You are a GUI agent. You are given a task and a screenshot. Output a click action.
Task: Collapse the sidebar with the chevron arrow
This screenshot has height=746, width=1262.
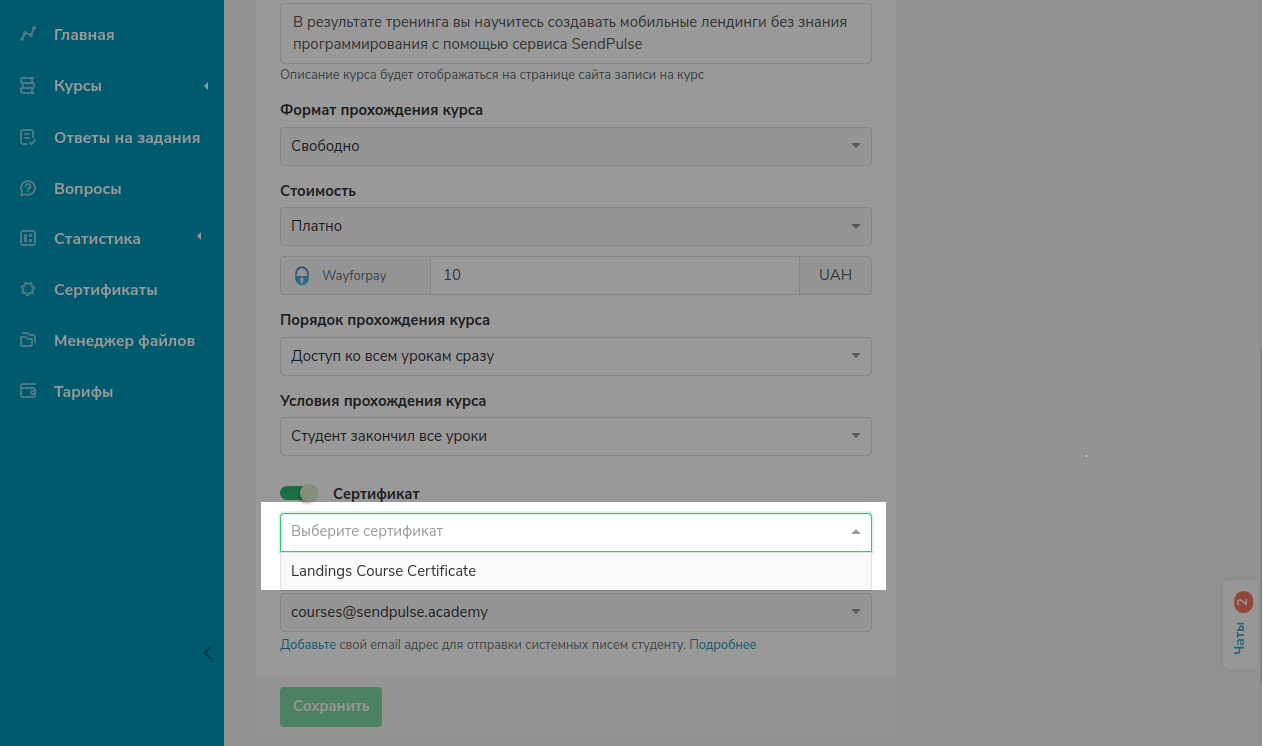(208, 653)
